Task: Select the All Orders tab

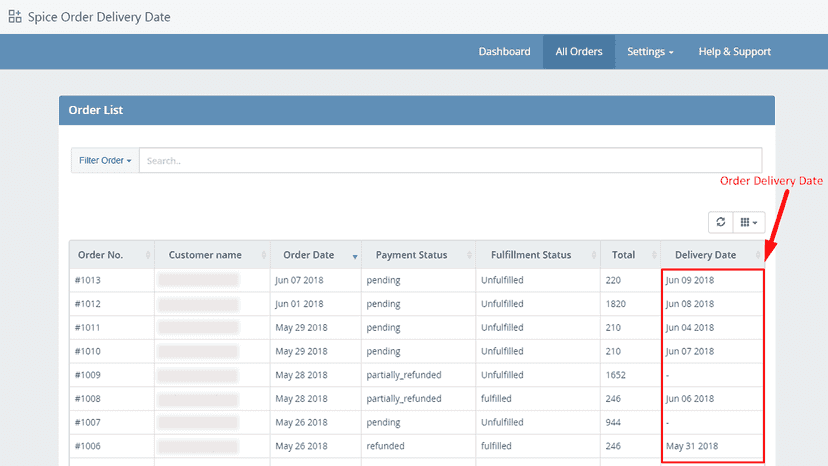Action: pyautogui.click(x=579, y=52)
